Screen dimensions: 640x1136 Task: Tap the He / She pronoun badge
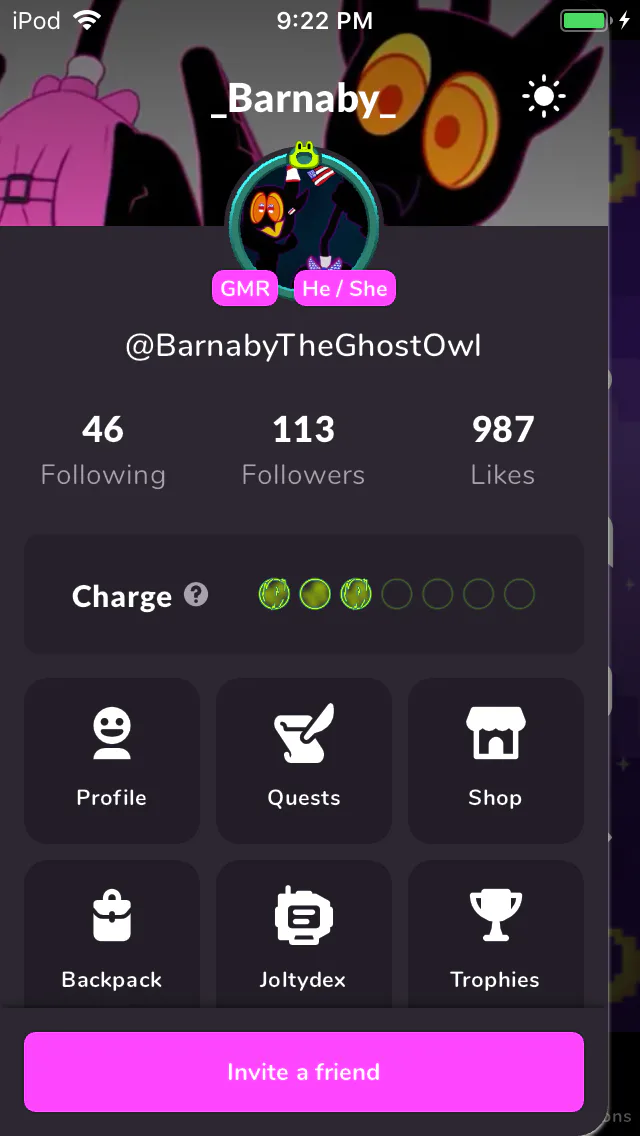coord(345,288)
